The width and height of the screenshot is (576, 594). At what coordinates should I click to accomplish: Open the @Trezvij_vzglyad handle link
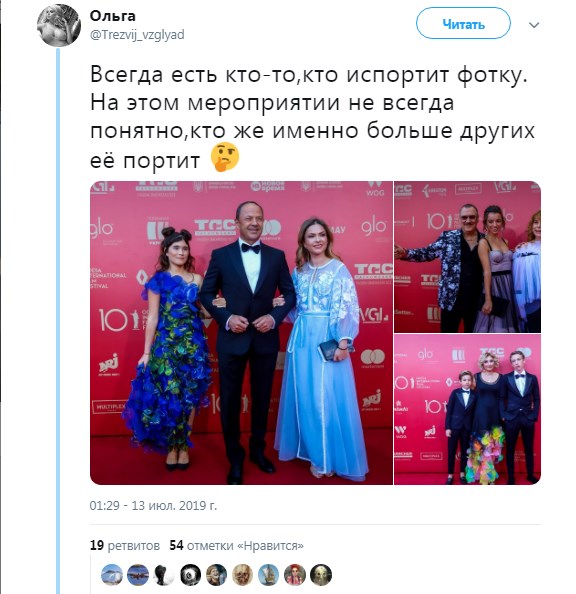click(x=137, y=35)
